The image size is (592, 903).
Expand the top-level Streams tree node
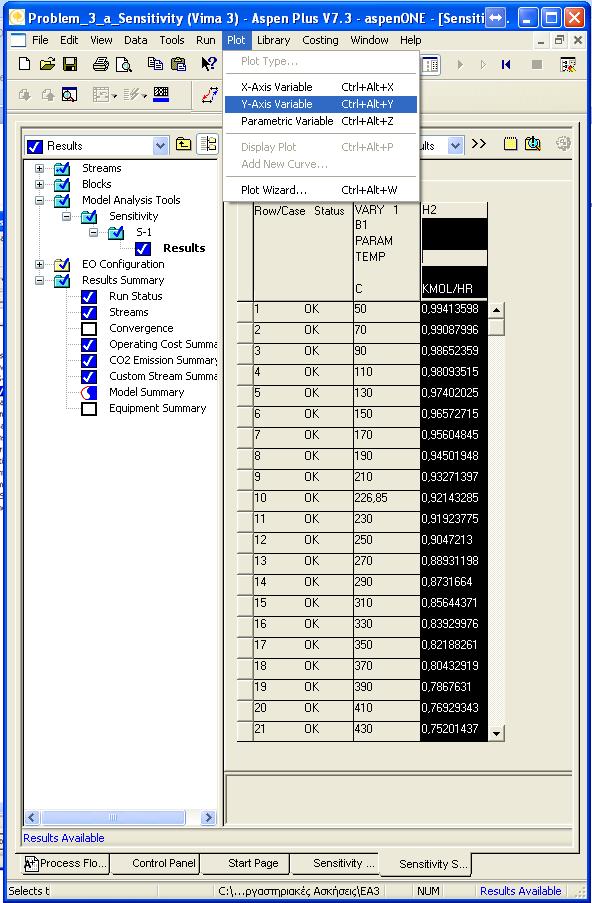39,169
